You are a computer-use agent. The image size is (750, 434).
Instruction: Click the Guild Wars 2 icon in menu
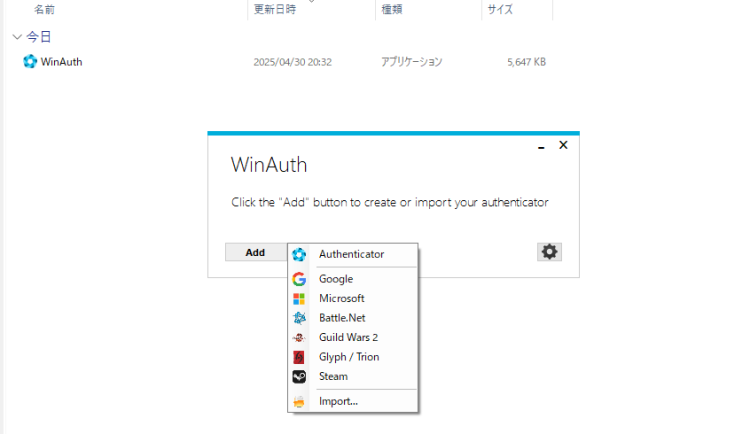point(299,338)
